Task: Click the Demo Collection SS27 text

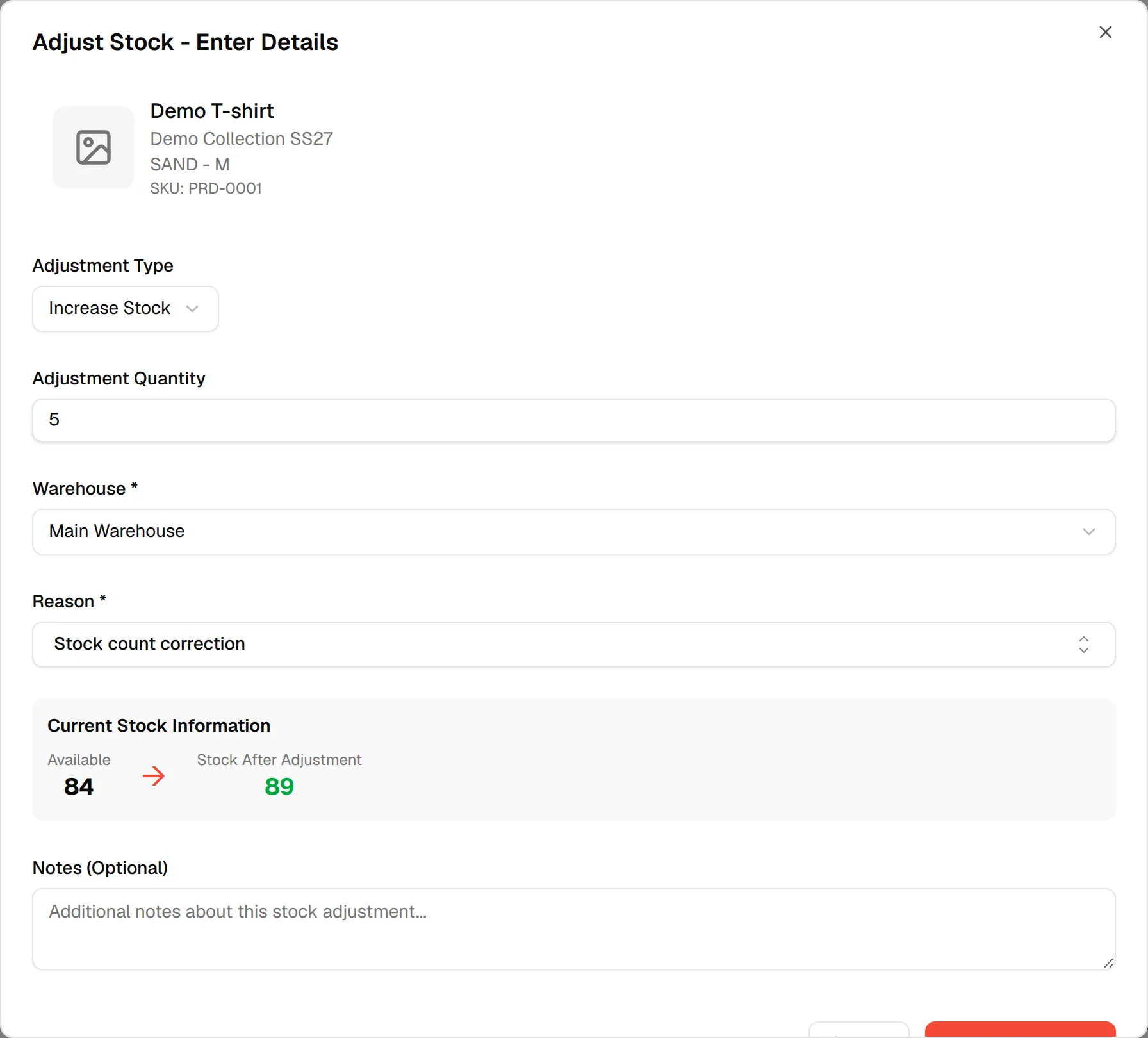Action: tap(242, 138)
